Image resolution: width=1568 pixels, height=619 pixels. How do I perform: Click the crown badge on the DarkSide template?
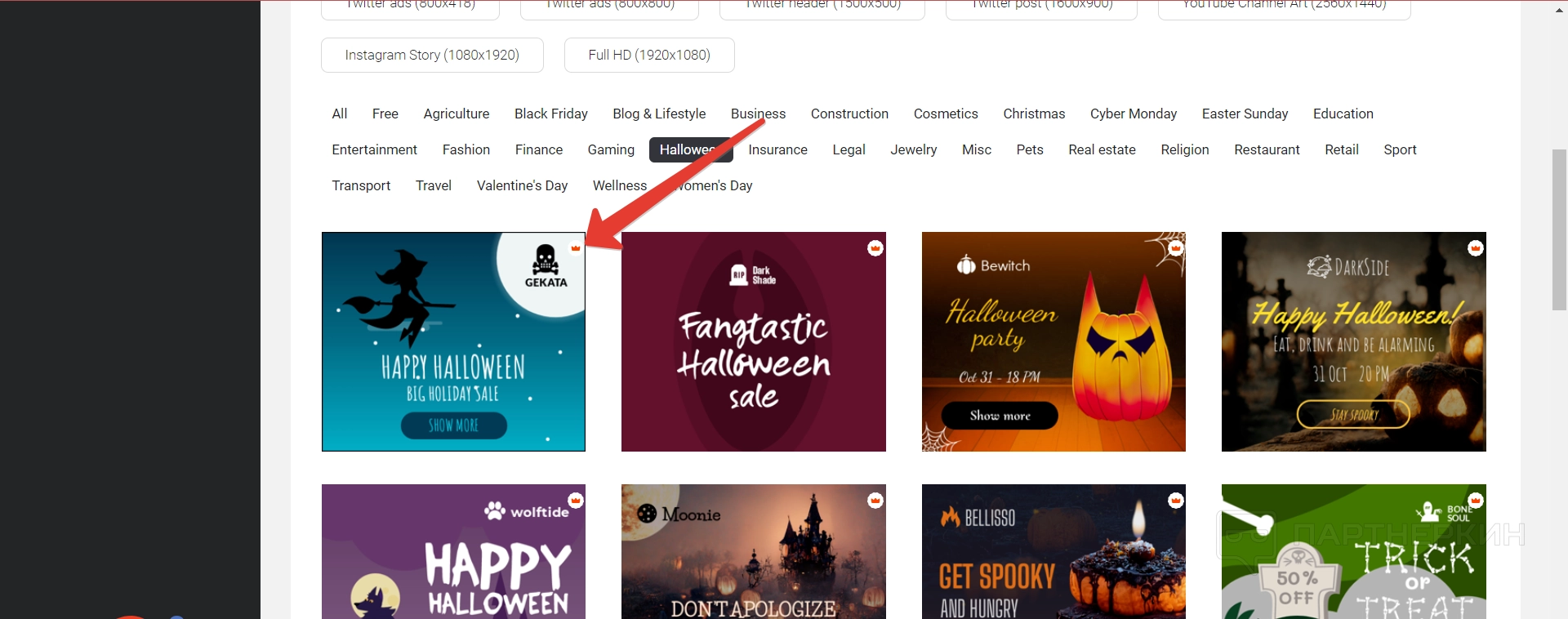1476,247
